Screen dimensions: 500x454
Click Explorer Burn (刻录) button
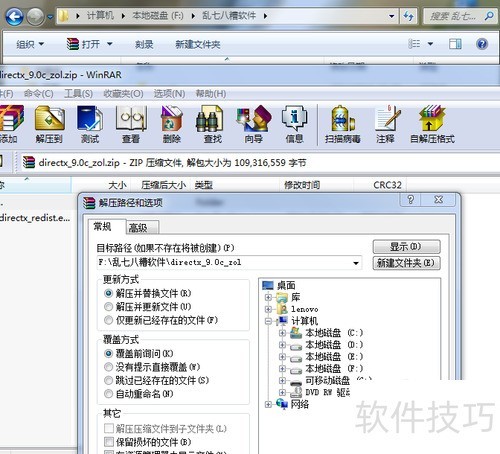pos(144,44)
